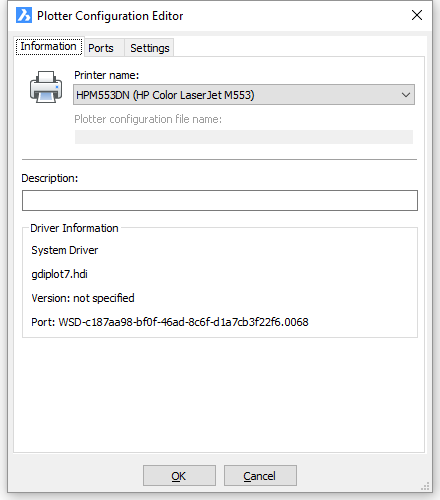Viewport: 440px width, 500px height.
Task: Focus the Description text field
Action: [220, 200]
